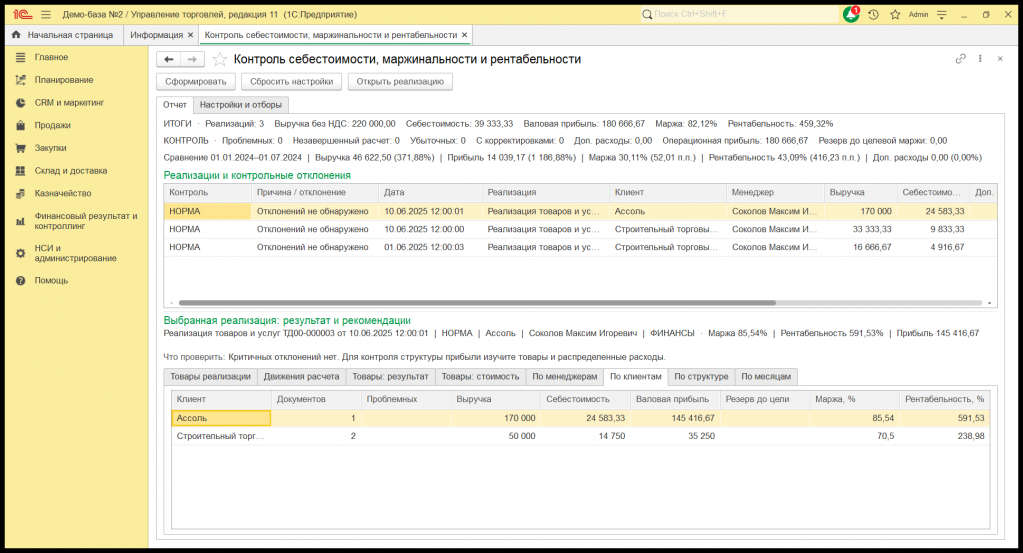Click the Сформировать button
Screen dimensions: 1023x553
click(196, 82)
